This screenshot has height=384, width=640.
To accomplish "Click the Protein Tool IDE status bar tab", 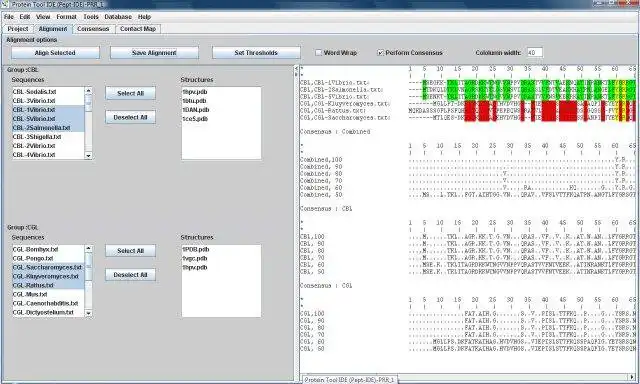I will click(x=350, y=380).
